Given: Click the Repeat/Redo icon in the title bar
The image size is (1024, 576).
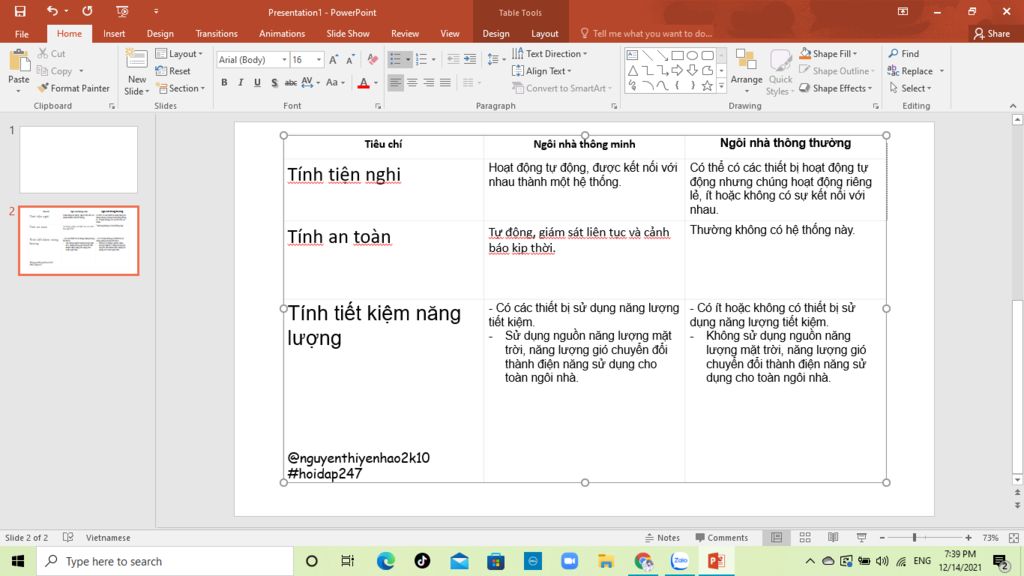Looking at the screenshot, I should [87, 11].
